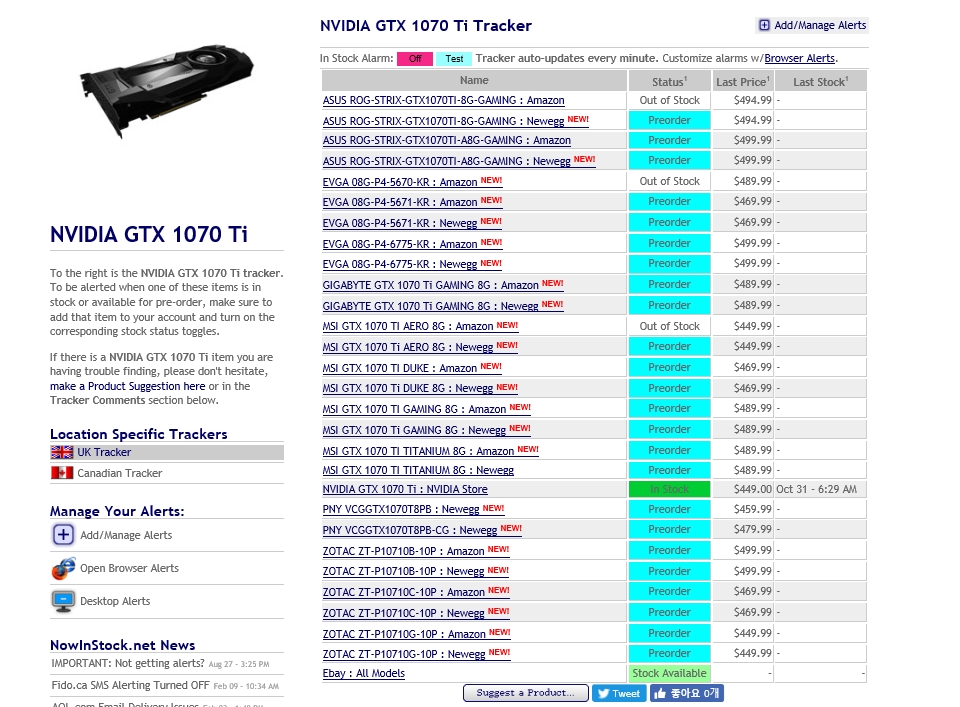
Task: Click the In Stock status for NVIDIA Store
Action: pos(669,489)
